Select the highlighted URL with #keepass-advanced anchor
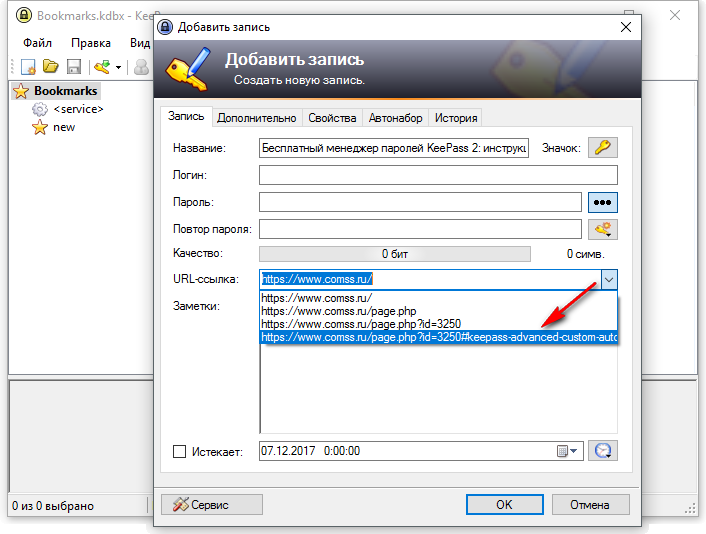This screenshot has height=534, width=706. click(438, 337)
